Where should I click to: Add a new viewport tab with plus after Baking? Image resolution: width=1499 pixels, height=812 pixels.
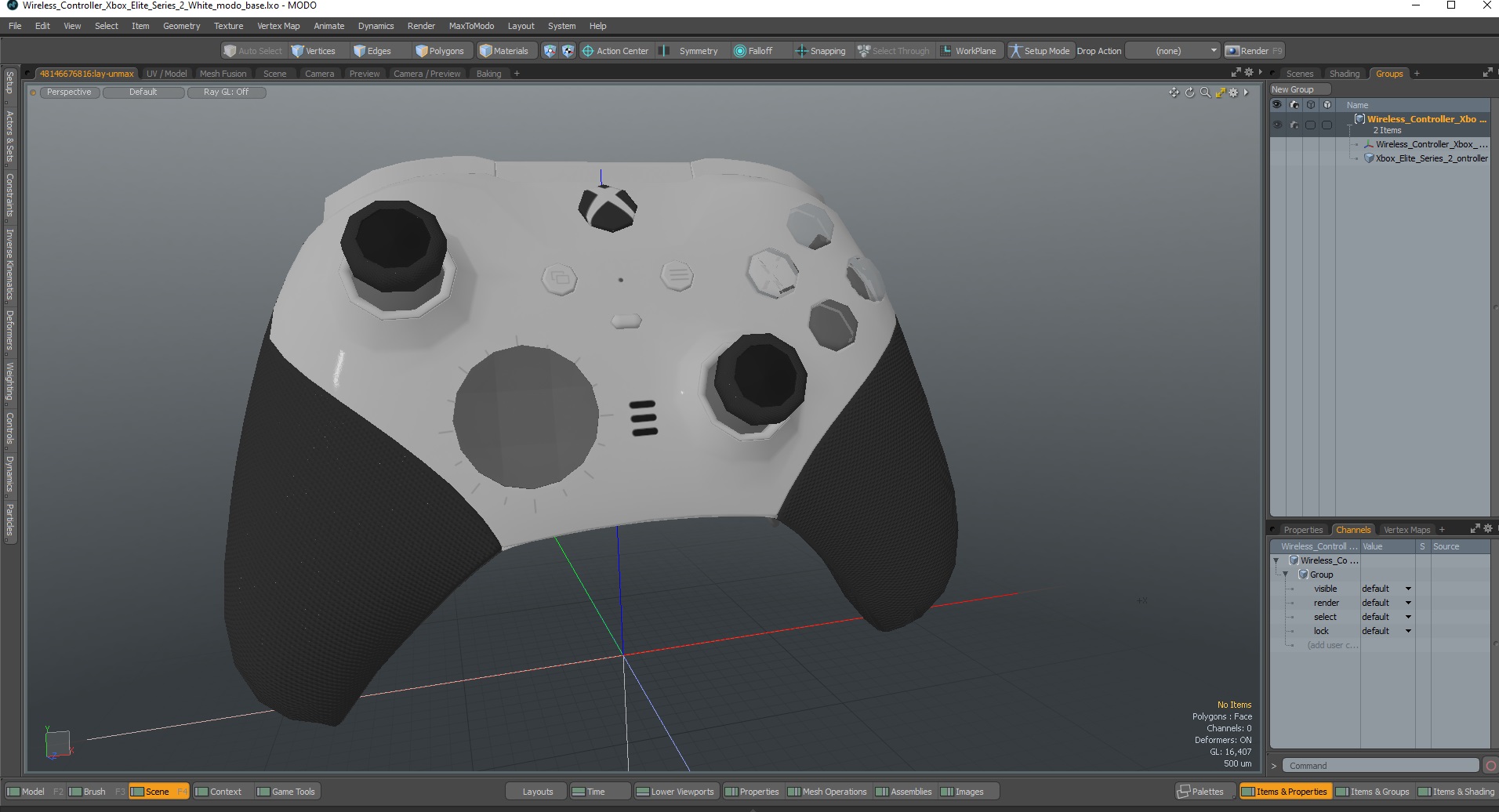point(517,74)
